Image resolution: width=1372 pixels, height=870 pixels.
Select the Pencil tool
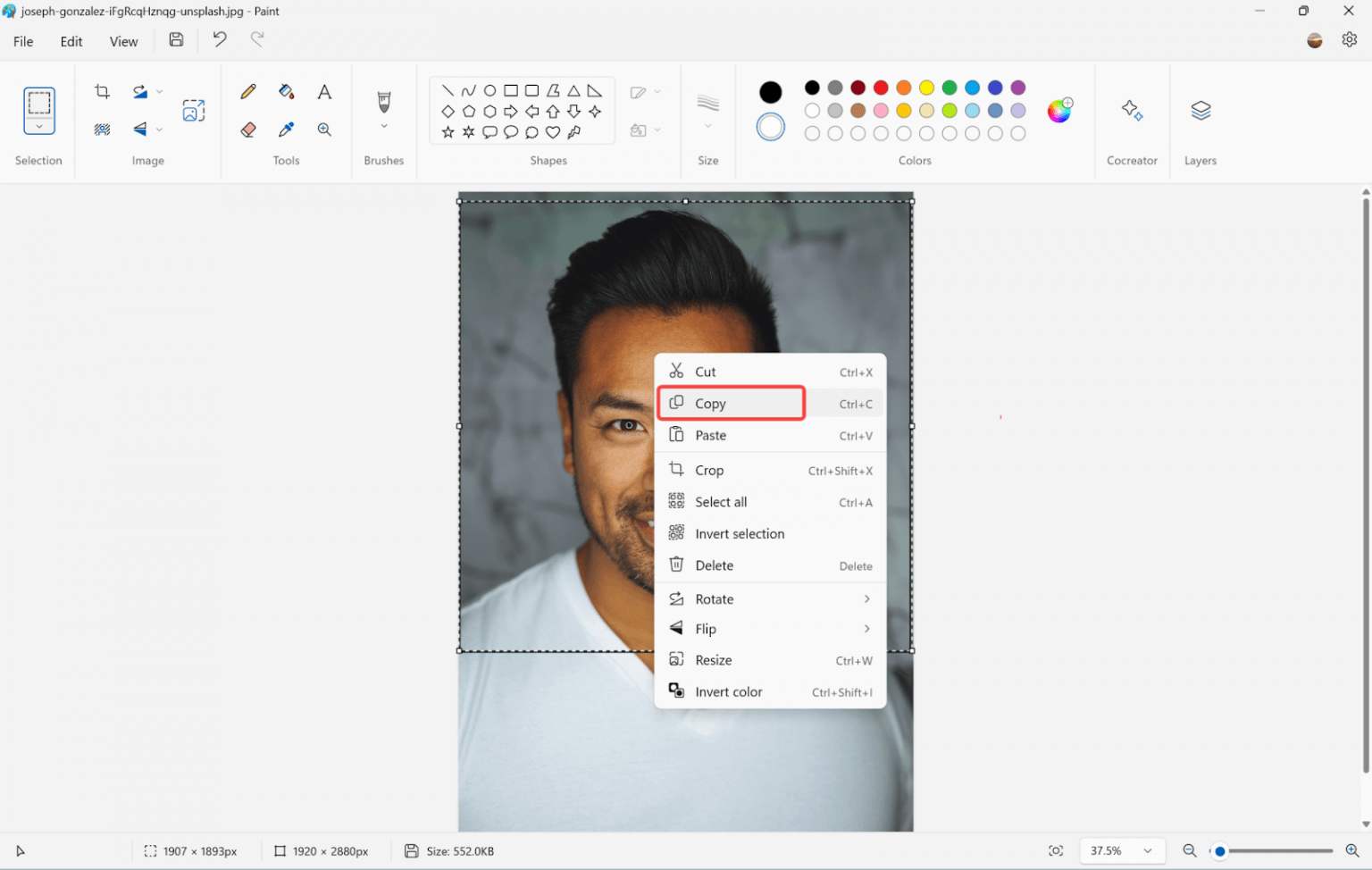click(248, 91)
